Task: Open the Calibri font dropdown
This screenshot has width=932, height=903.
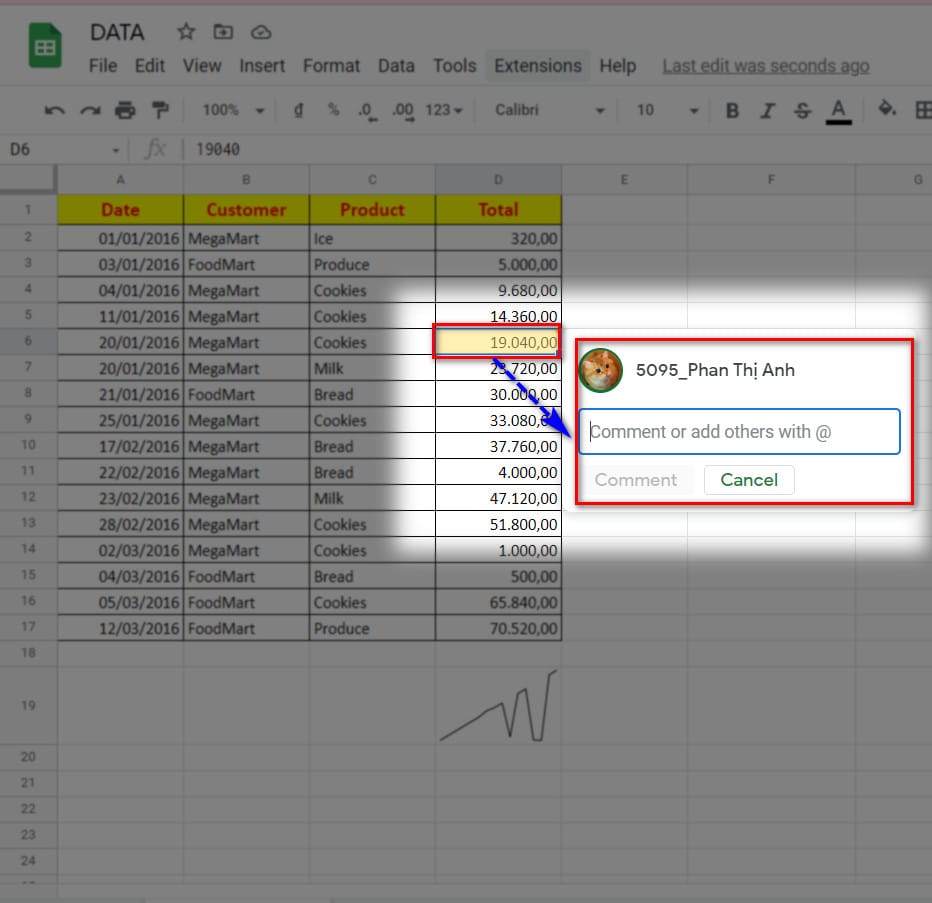Action: click(x=550, y=110)
